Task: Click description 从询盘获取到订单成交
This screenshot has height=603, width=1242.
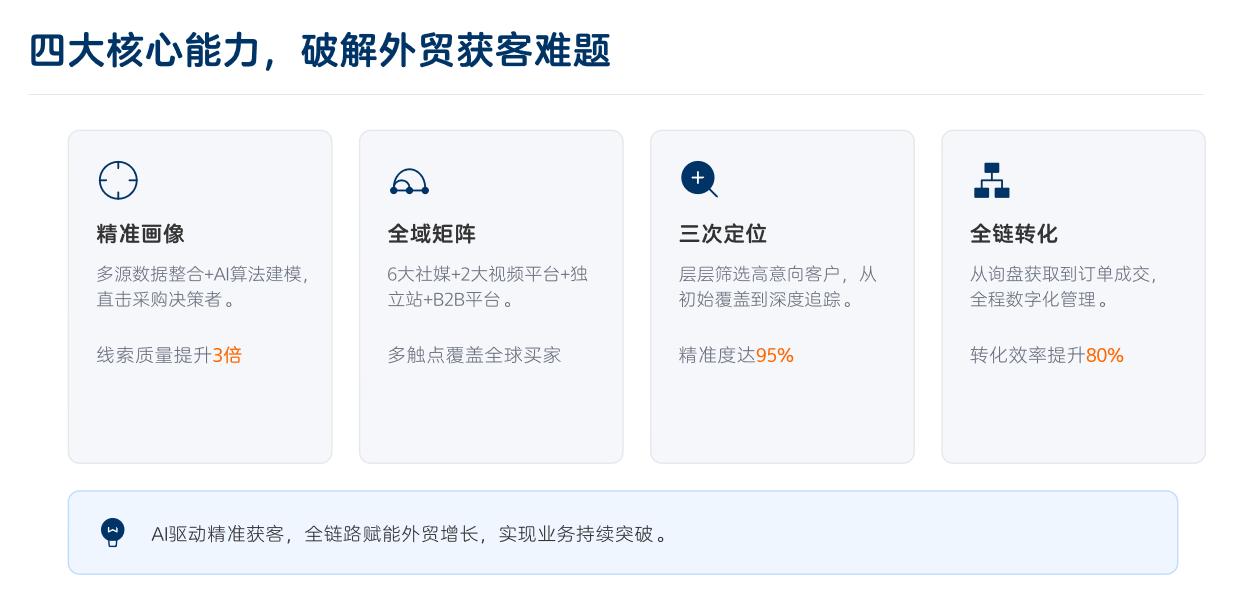Action: [x=1063, y=274]
